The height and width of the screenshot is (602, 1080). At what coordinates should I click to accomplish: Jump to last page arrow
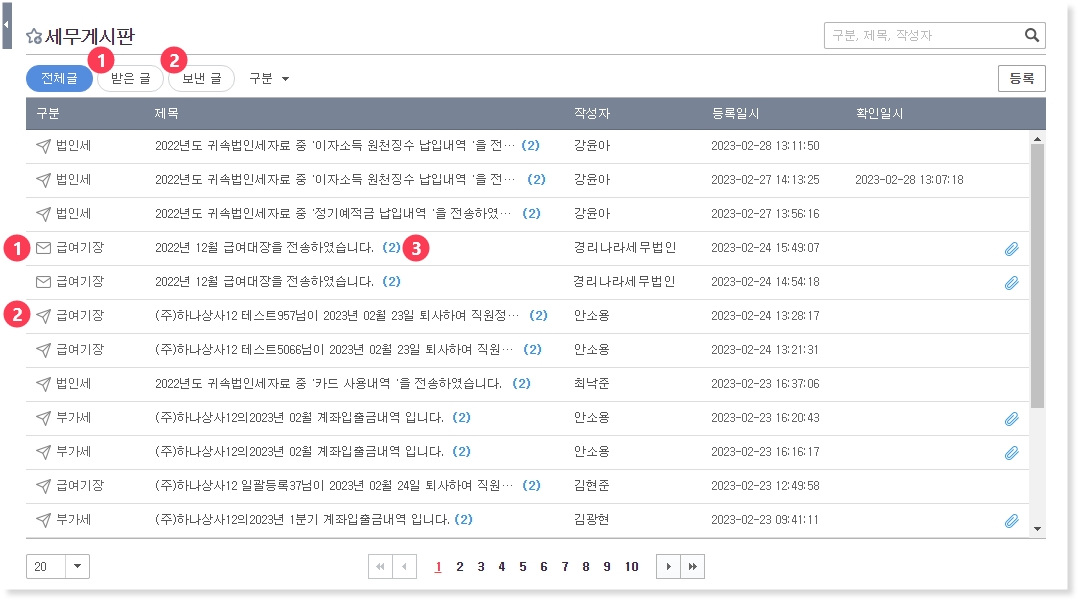click(692, 567)
